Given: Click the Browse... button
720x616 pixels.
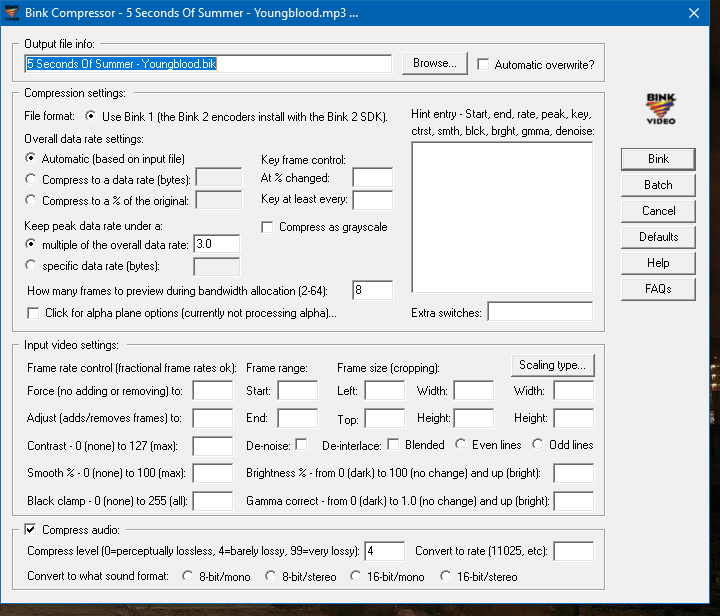Looking at the screenshot, I should [434, 63].
